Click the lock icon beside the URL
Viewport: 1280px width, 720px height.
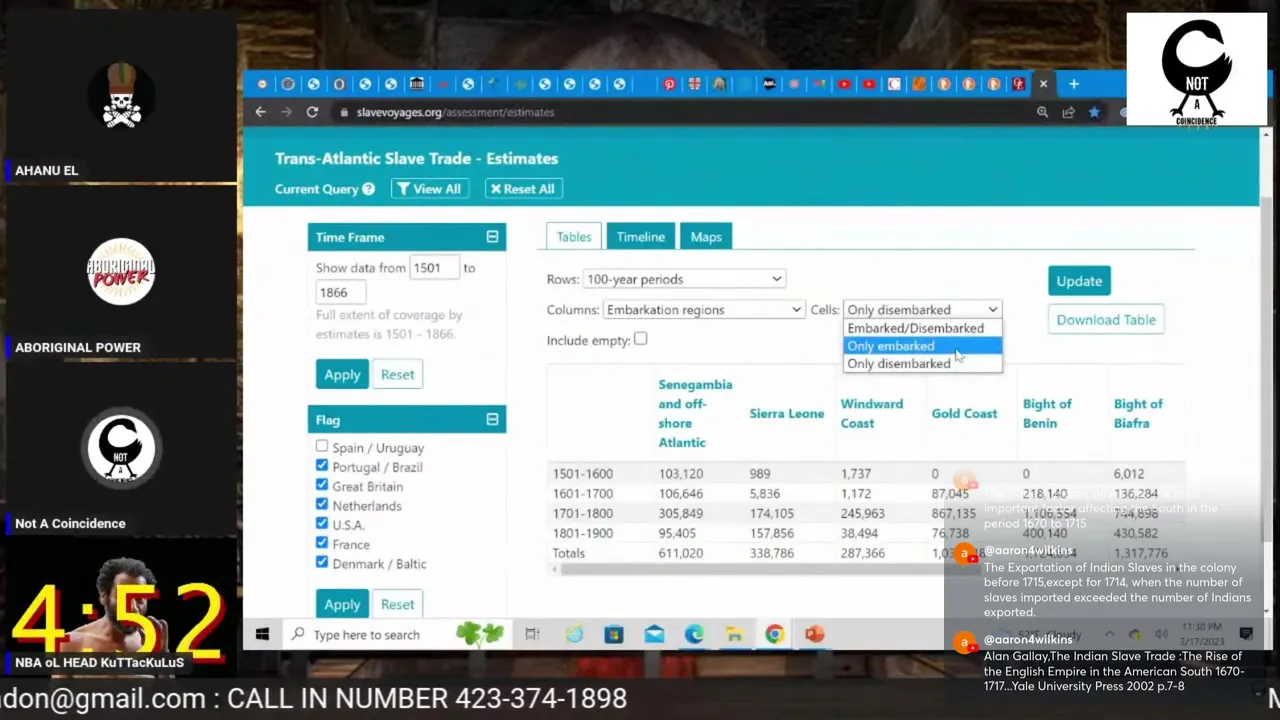tap(344, 112)
